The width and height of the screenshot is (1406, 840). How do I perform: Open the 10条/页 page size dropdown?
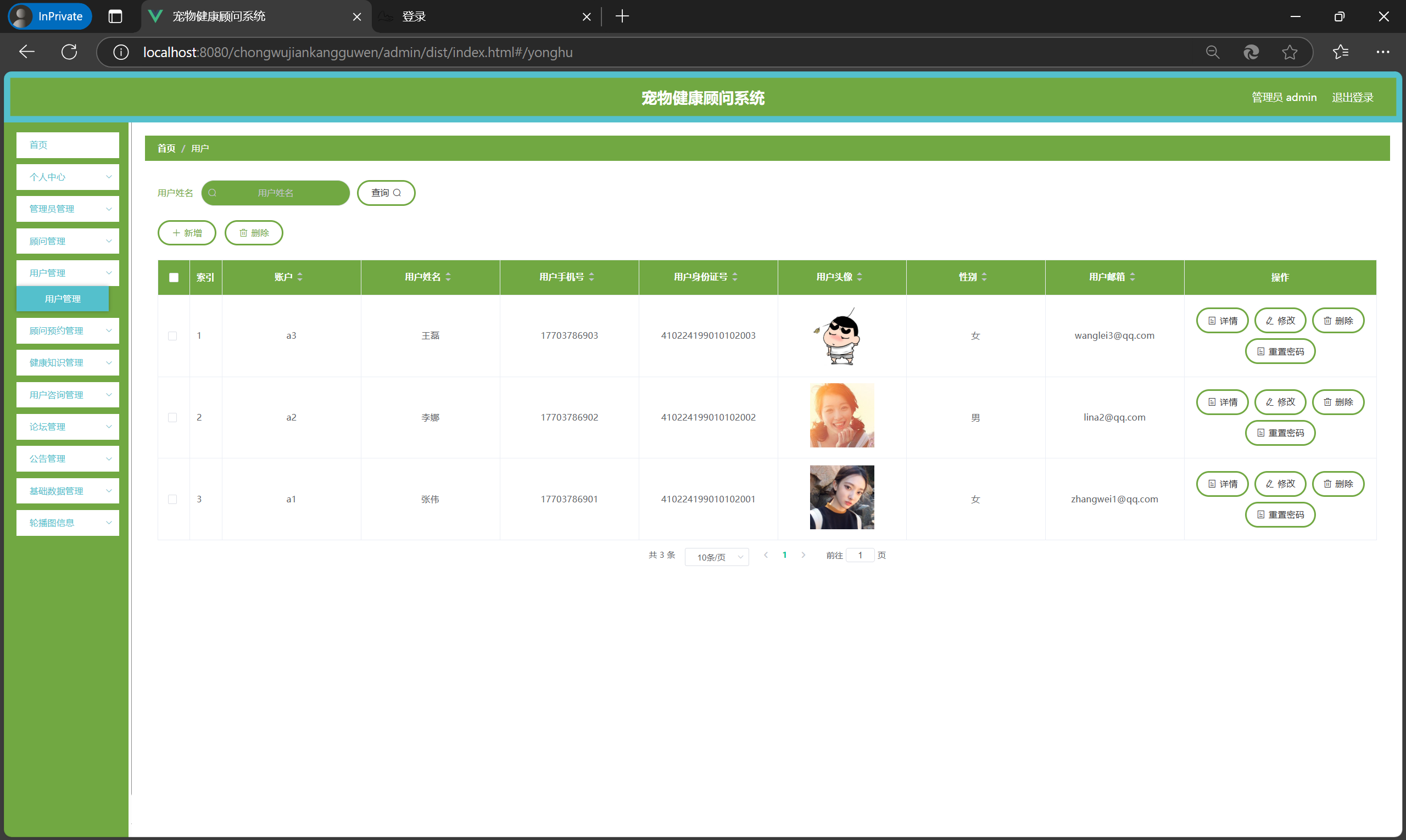pos(716,557)
